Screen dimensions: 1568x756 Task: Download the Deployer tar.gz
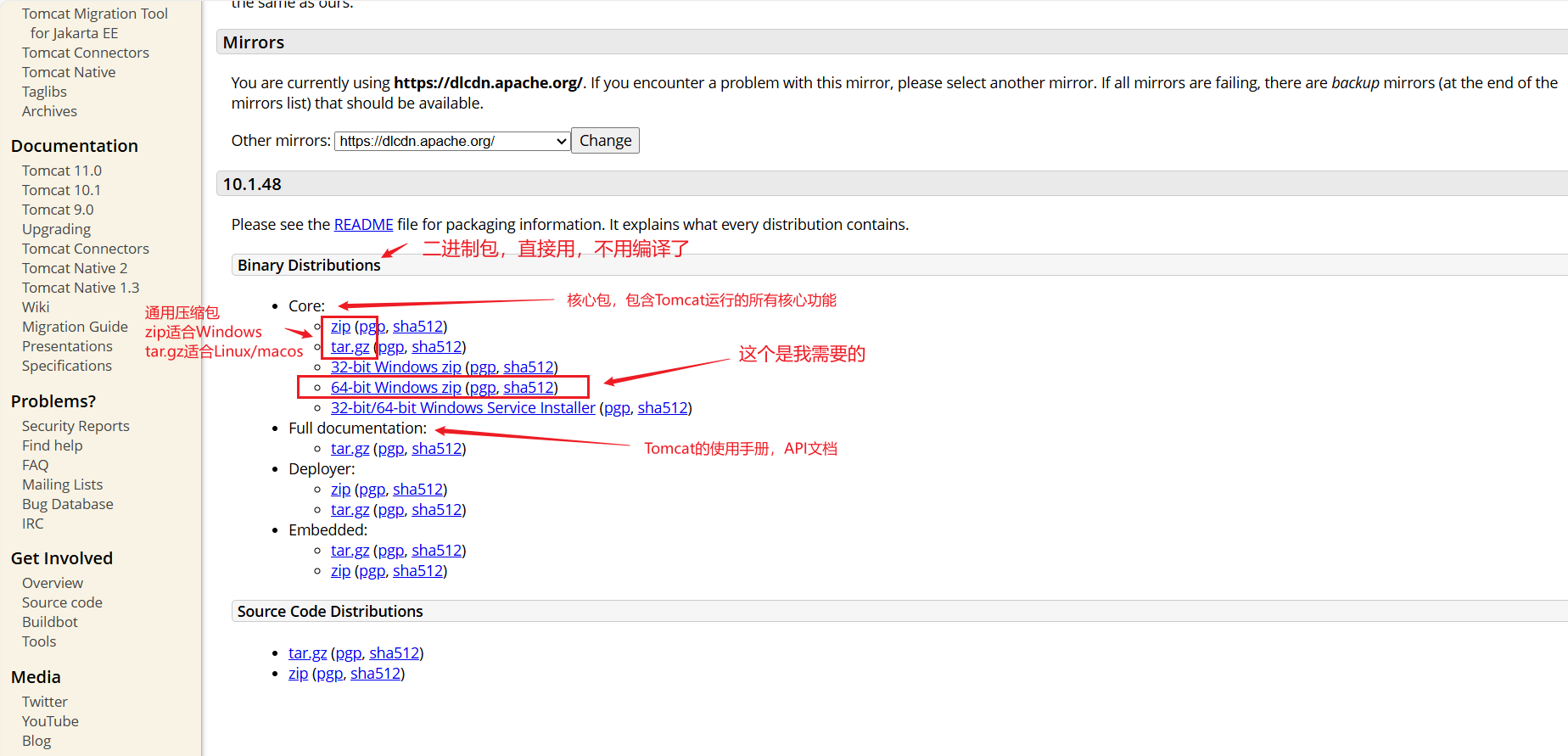pos(350,510)
